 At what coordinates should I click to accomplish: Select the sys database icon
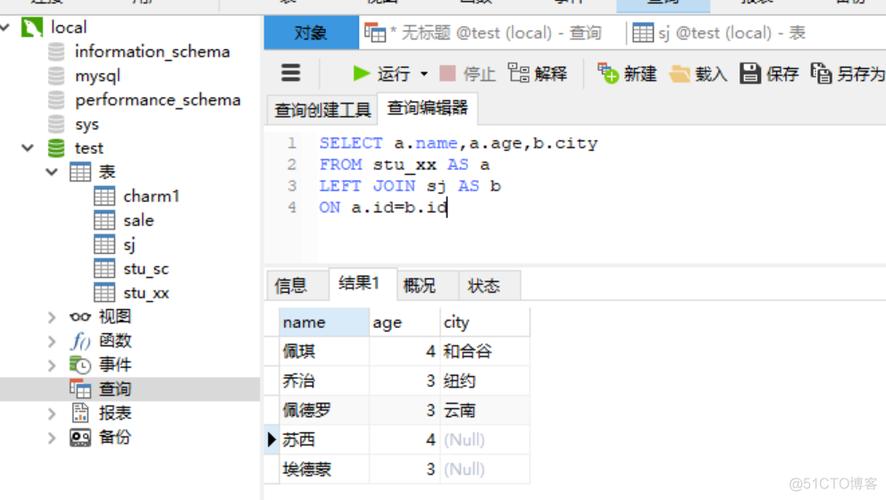tap(56, 124)
